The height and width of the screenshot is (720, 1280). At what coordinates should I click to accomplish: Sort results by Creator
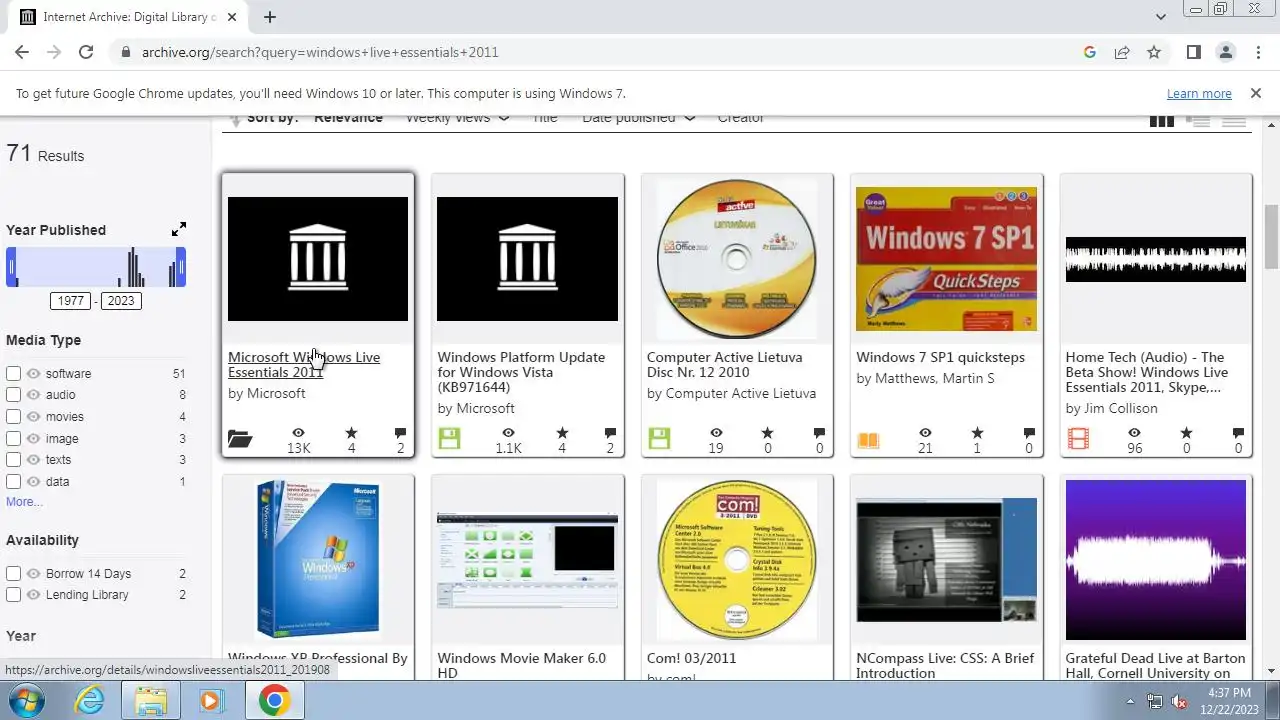point(741,119)
